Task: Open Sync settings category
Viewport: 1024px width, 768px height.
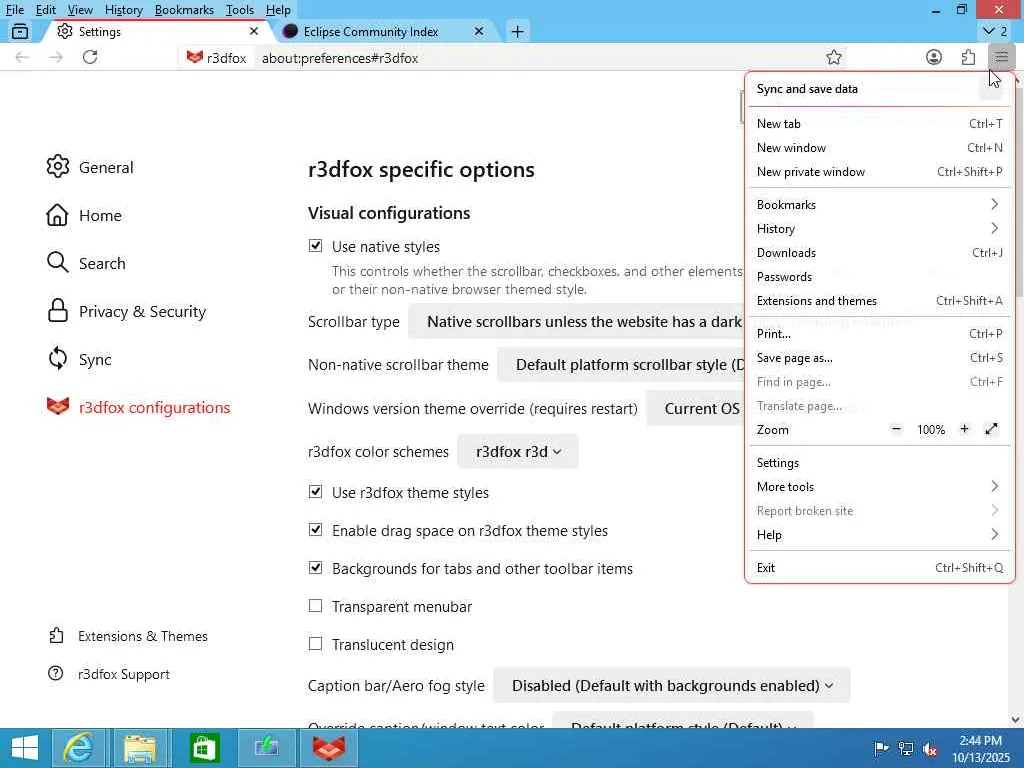Action: (x=79, y=359)
